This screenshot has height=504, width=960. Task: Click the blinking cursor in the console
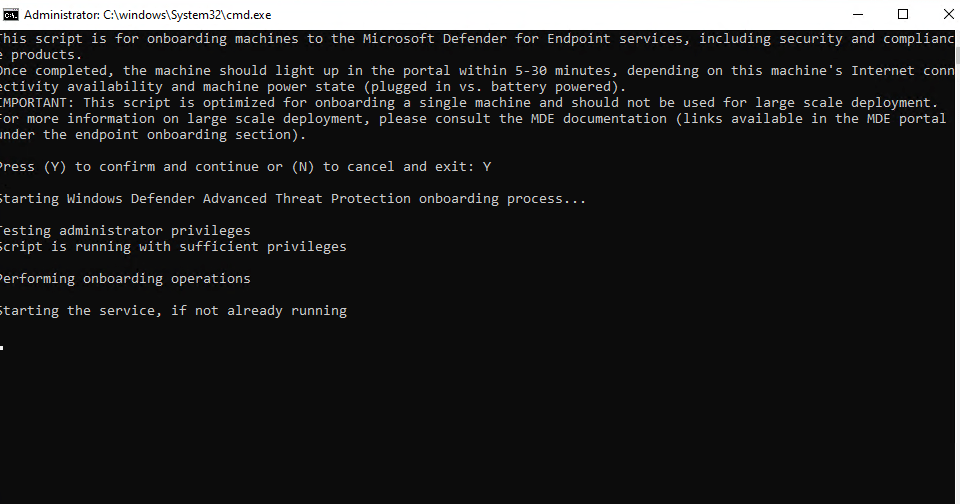coord(2,346)
